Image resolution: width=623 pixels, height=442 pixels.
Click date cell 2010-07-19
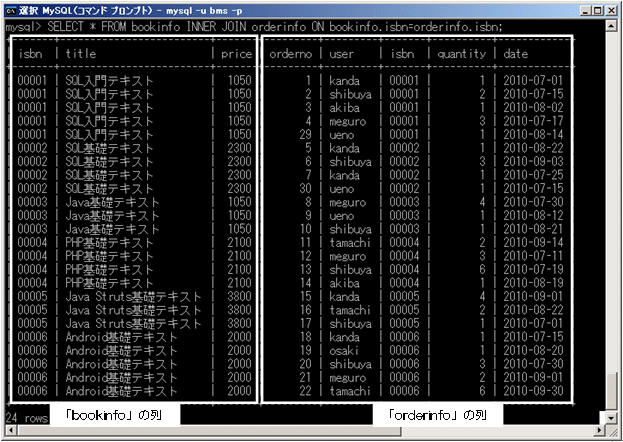coord(533,270)
